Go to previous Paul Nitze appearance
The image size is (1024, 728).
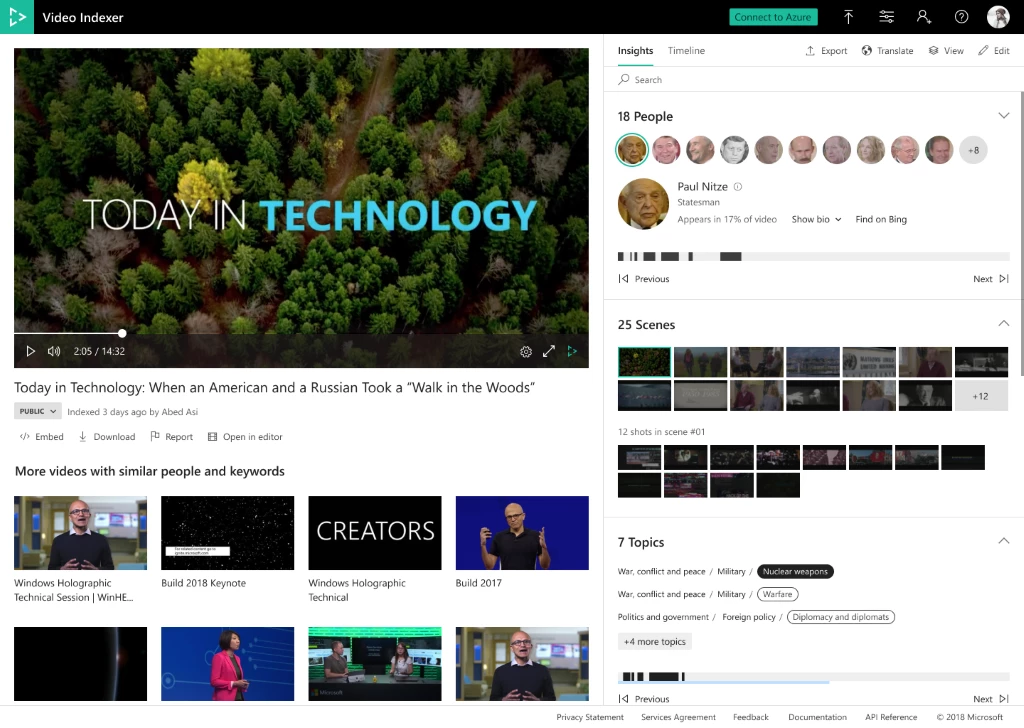(644, 279)
